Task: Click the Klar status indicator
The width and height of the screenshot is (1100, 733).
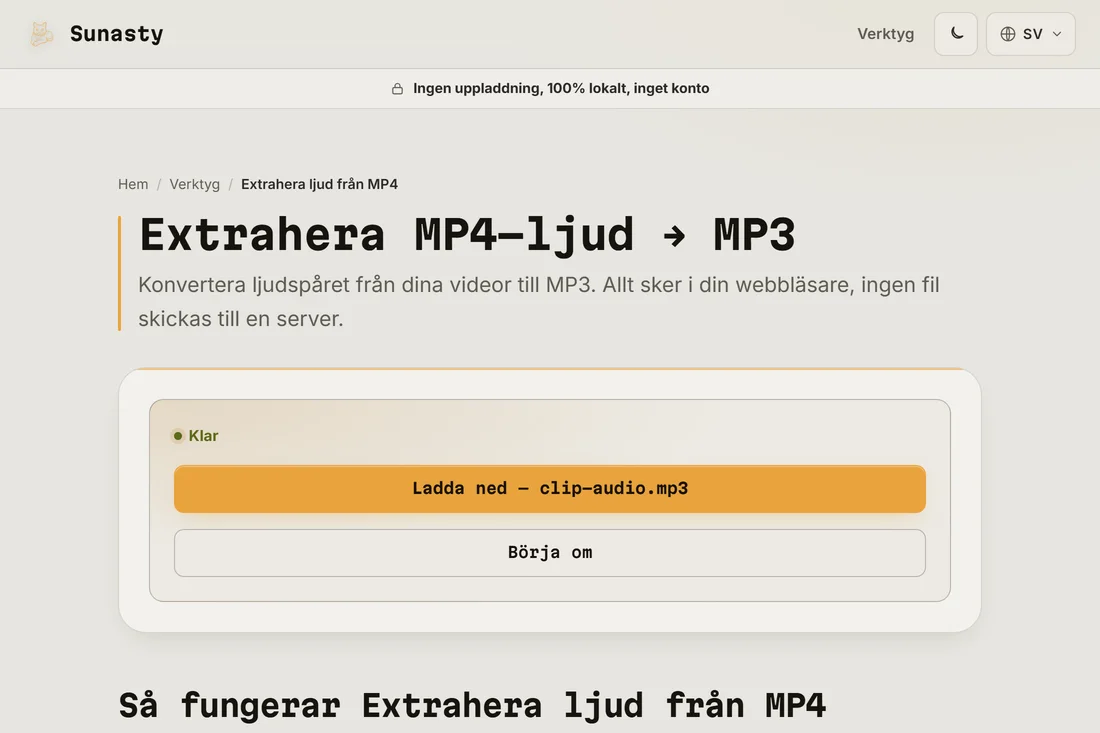Action: pos(196,436)
